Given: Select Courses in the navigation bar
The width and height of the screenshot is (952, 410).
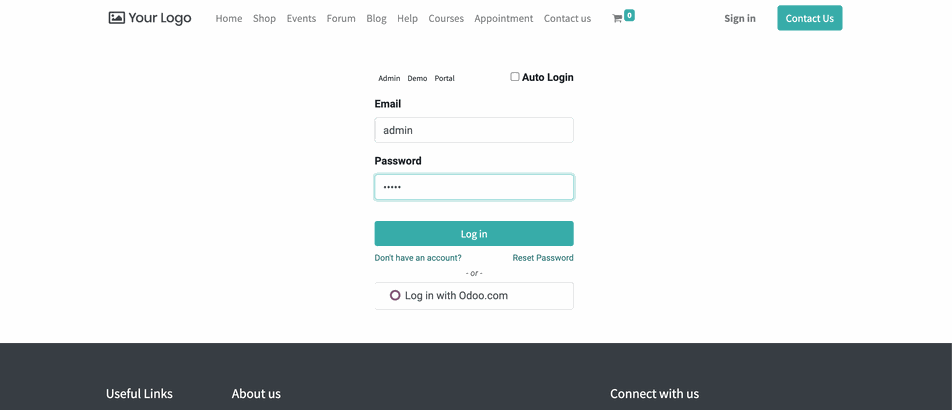Looking at the screenshot, I should point(446,19).
